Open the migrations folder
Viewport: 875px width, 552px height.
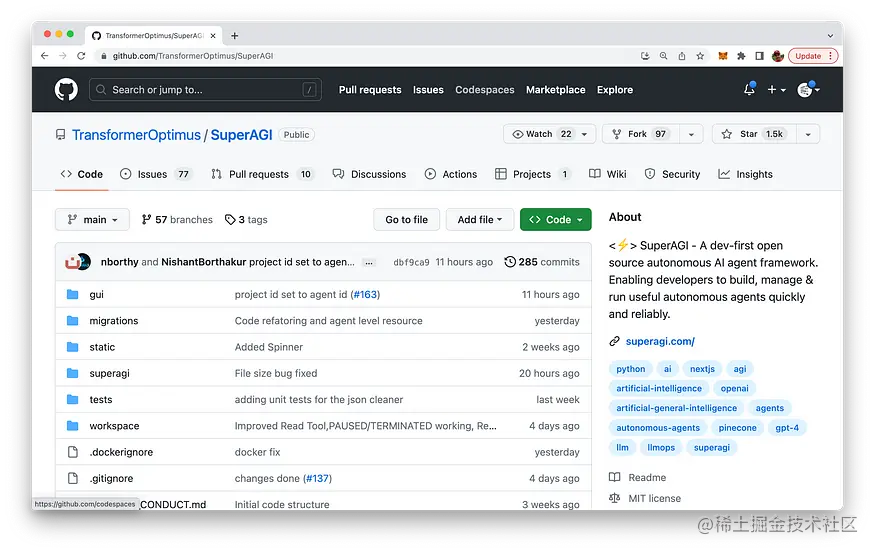[113, 321]
